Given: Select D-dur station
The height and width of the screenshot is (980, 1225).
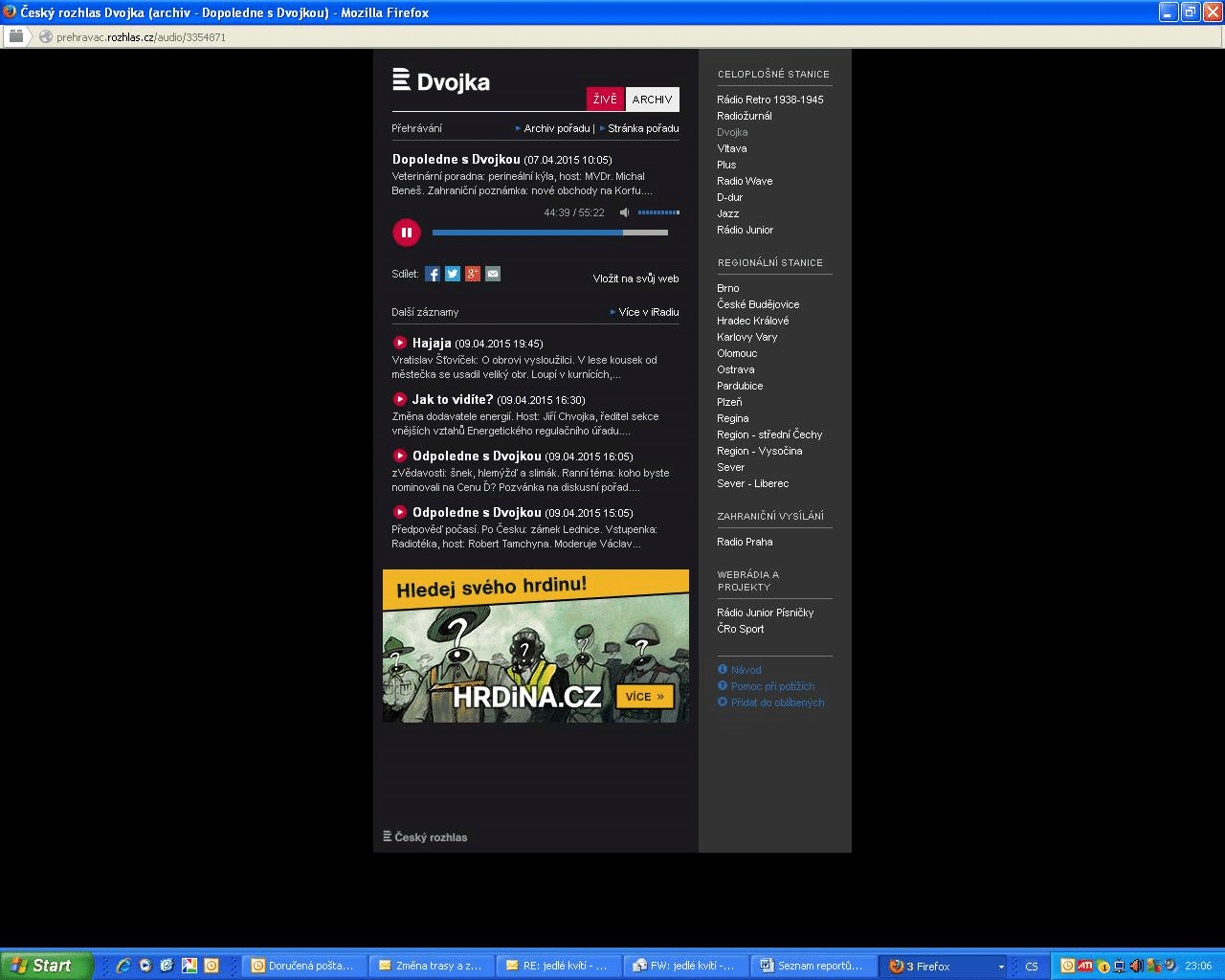Looking at the screenshot, I should (x=730, y=197).
